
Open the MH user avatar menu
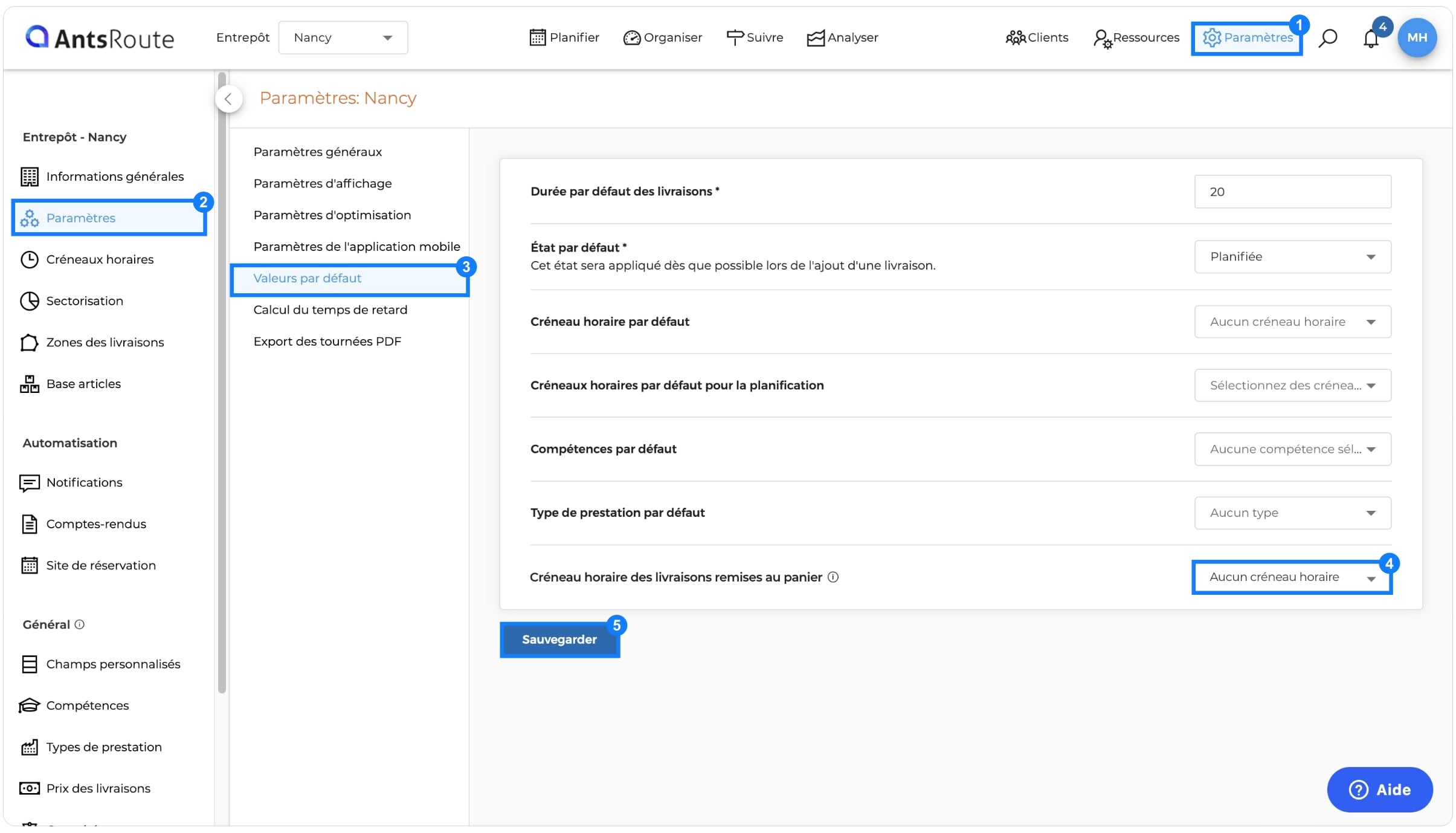click(1417, 37)
